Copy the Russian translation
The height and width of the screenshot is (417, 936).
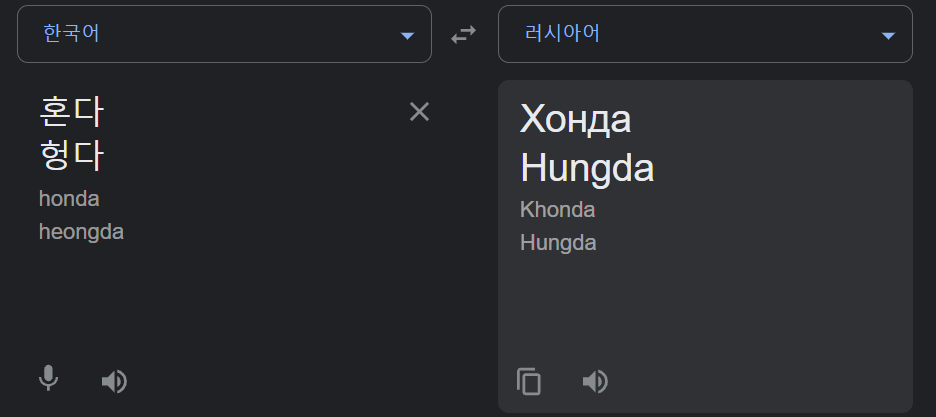tap(529, 381)
